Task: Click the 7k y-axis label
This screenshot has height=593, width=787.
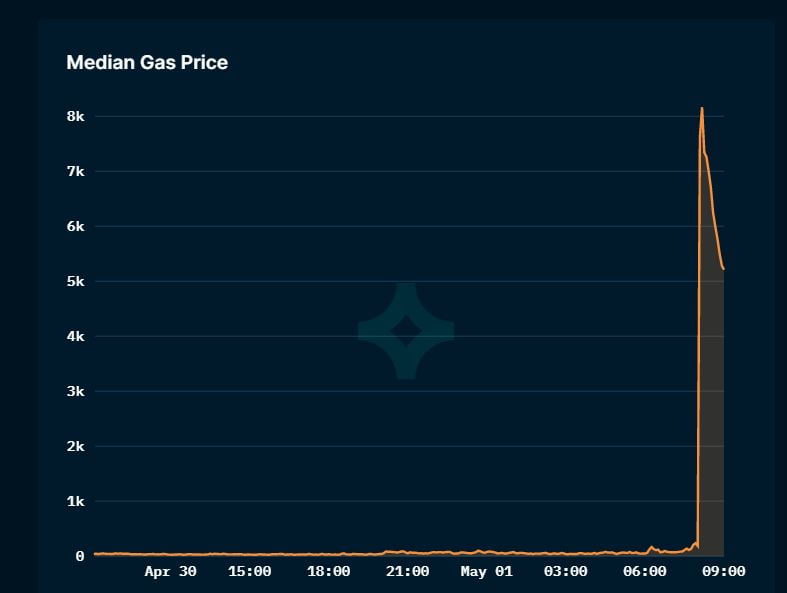Action: click(76, 172)
